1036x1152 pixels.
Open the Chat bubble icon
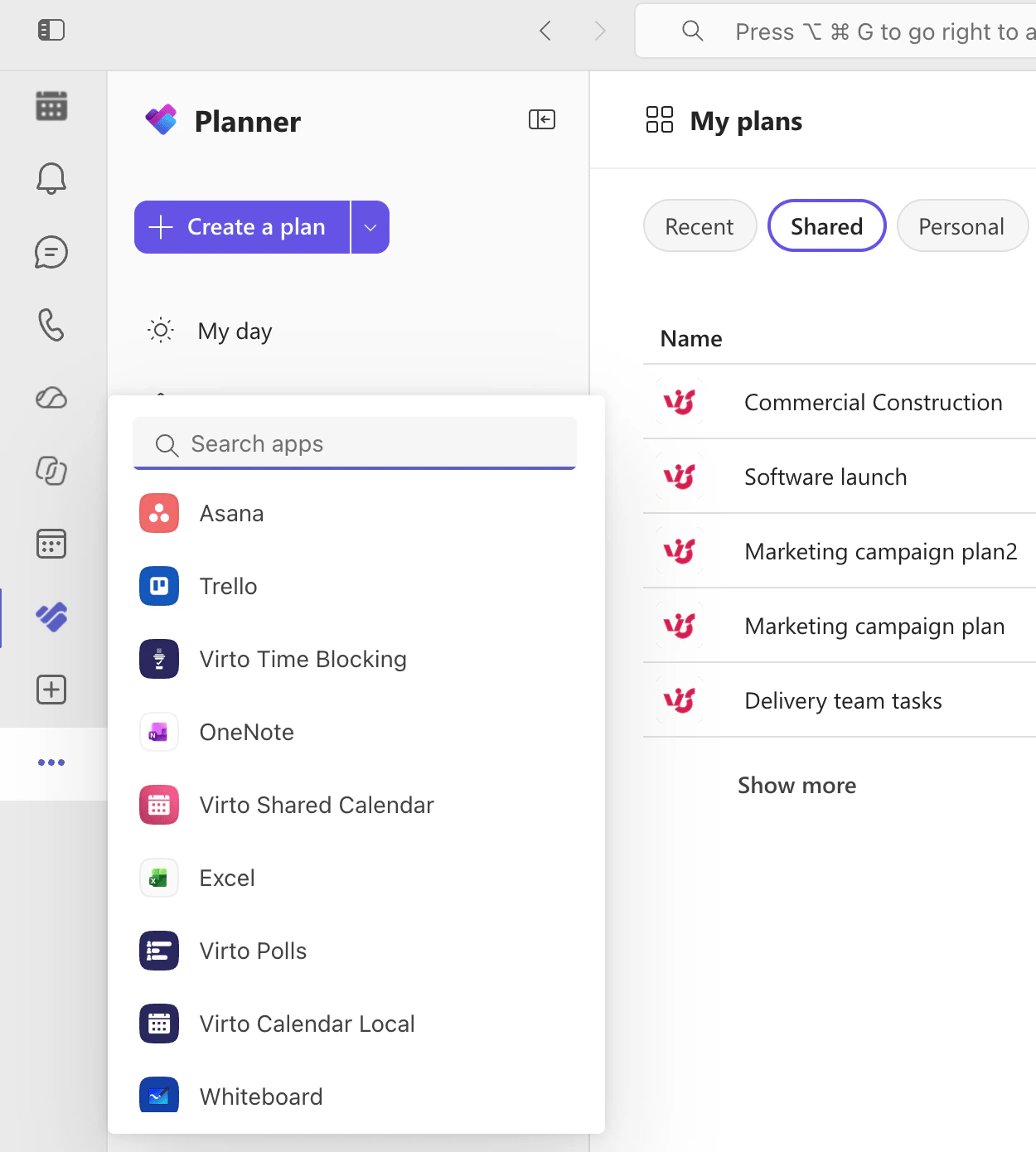point(51,252)
